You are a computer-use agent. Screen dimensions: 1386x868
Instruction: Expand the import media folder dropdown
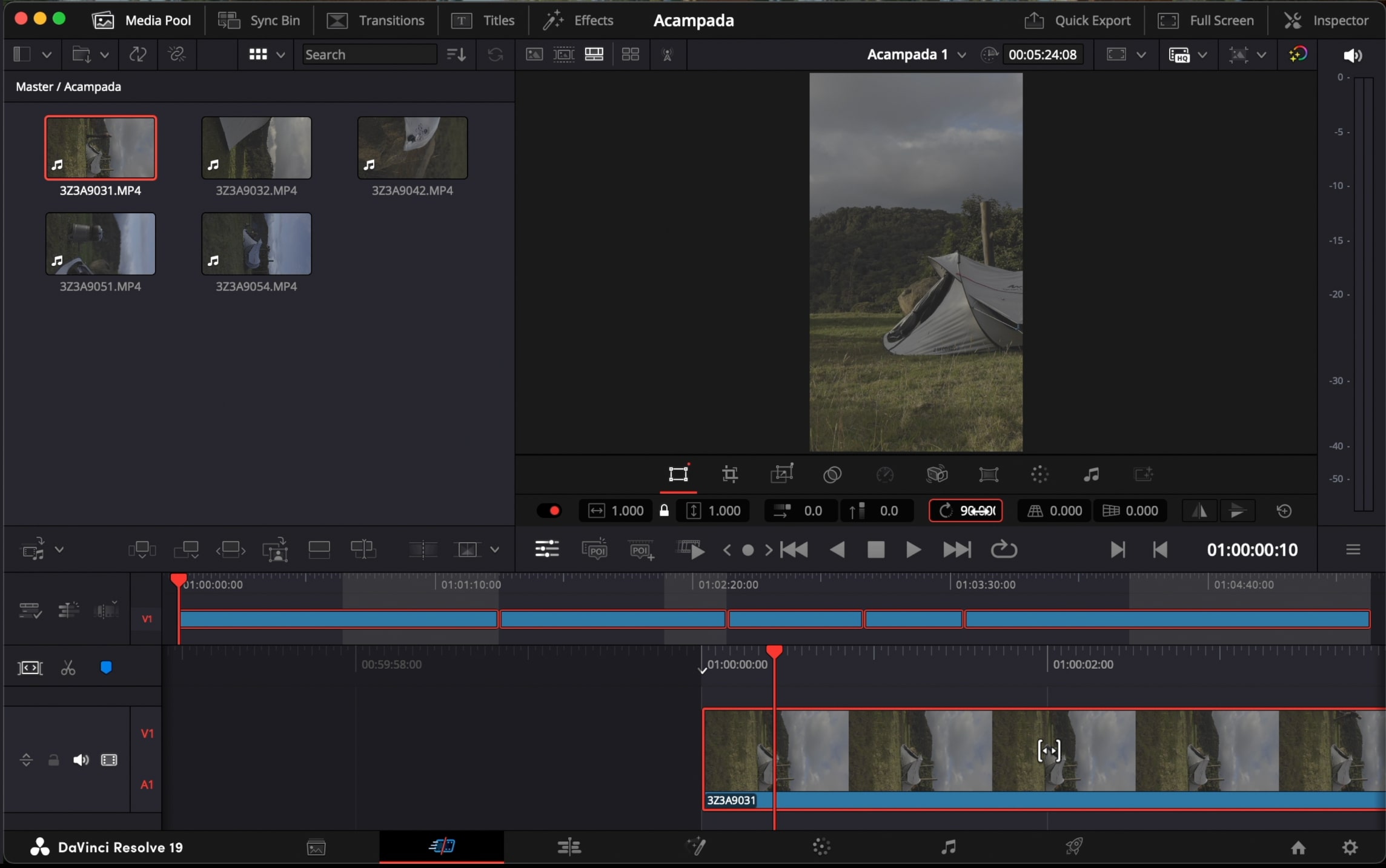point(104,55)
